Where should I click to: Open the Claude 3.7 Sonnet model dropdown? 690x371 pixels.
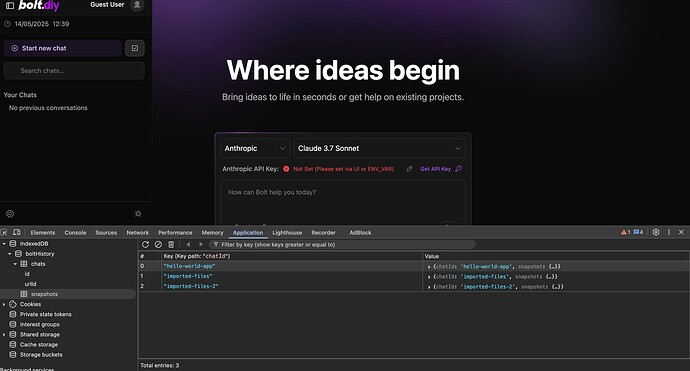point(380,148)
